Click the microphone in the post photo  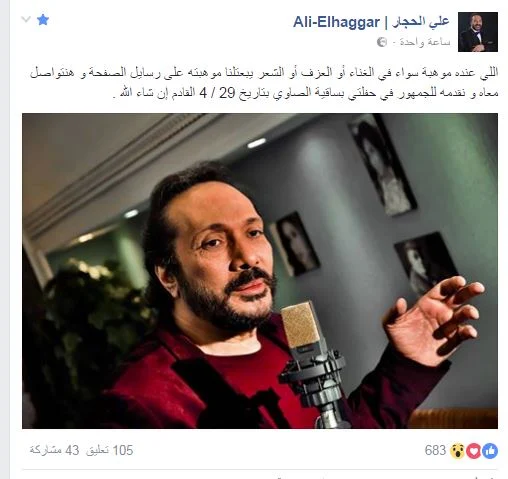311,360
